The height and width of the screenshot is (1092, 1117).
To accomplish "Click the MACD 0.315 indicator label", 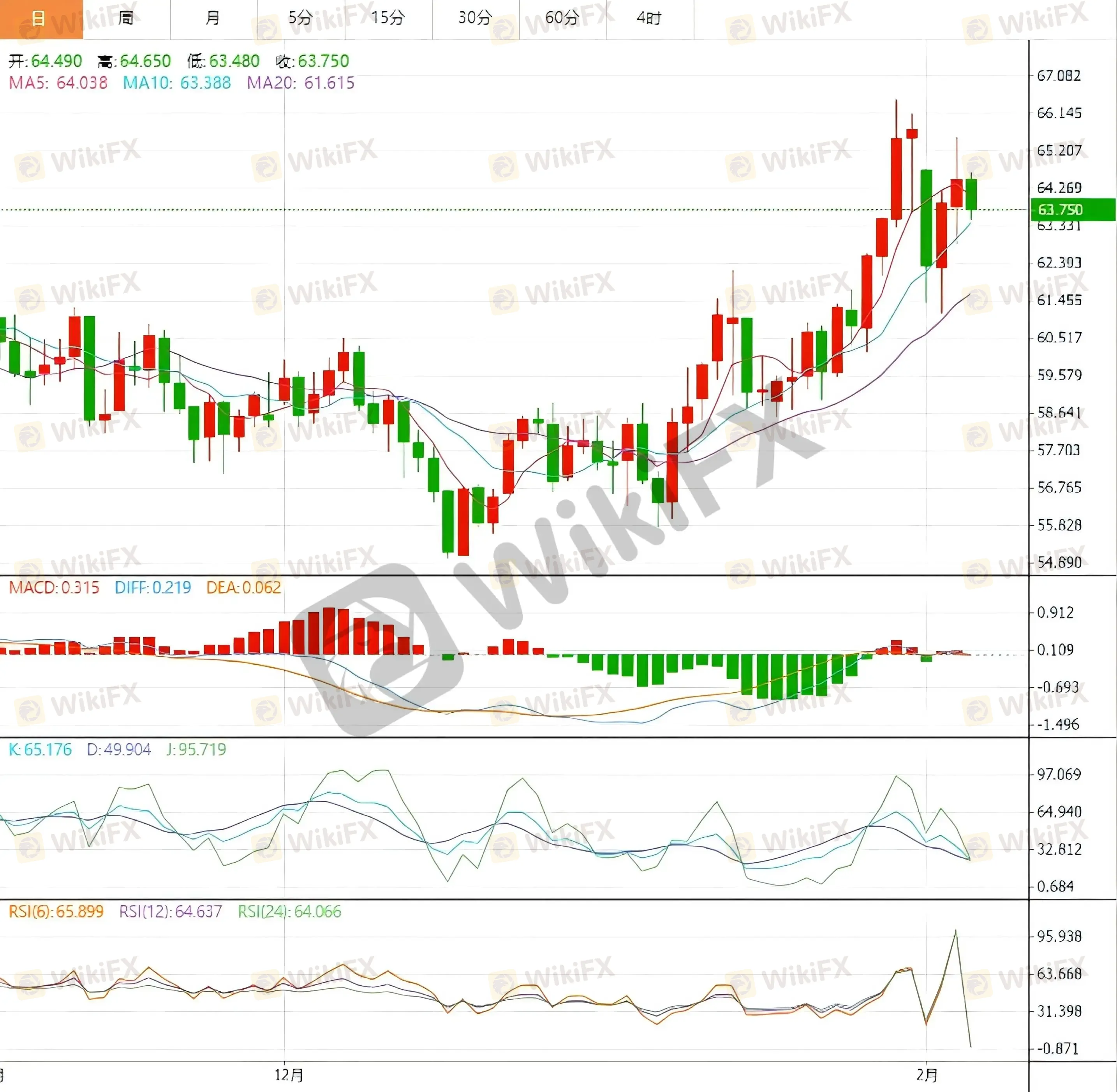I will [x=54, y=587].
